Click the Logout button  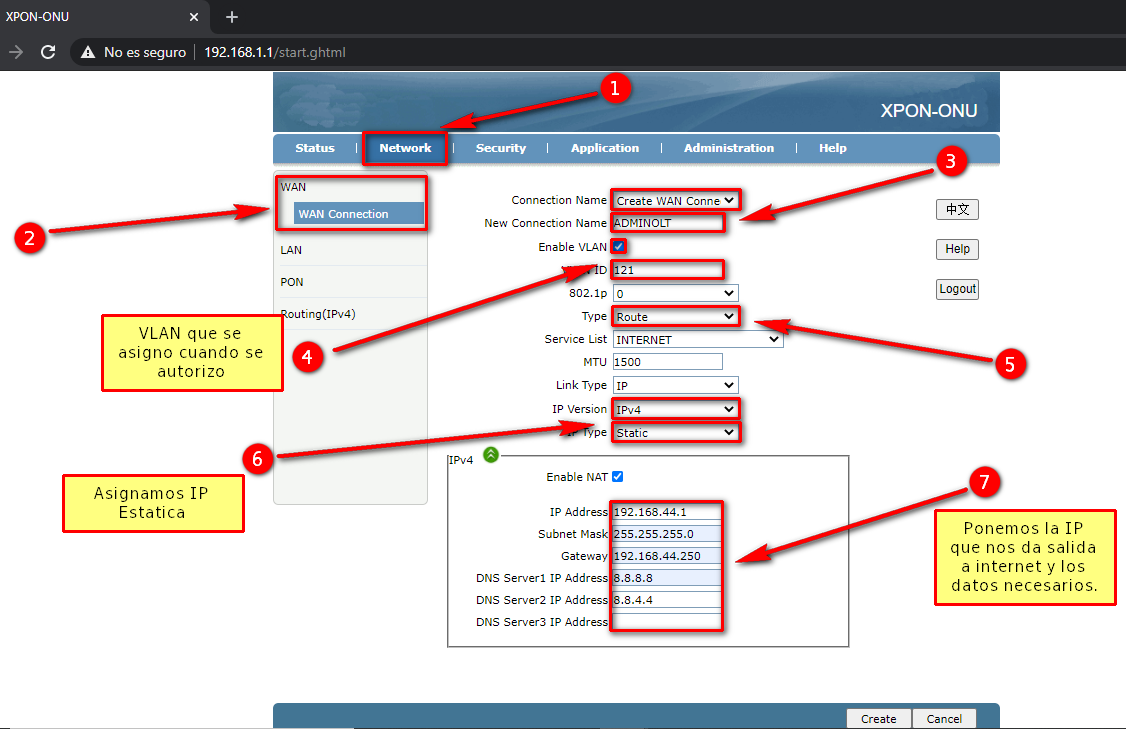point(957,289)
